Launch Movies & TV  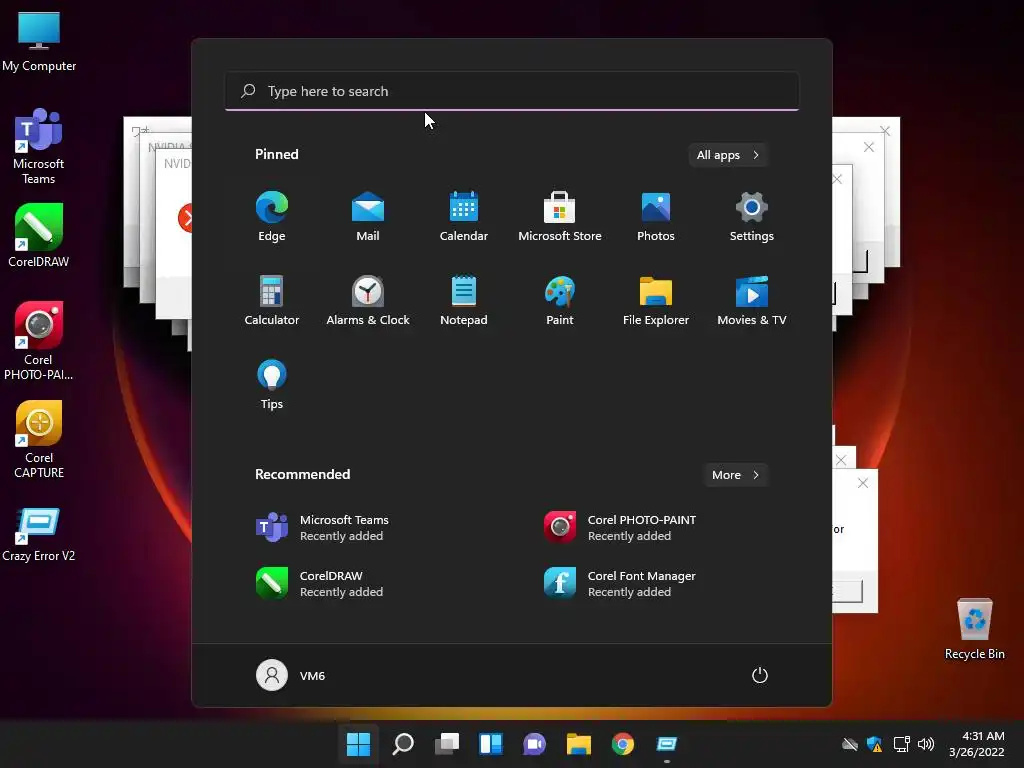click(x=752, y=300)
